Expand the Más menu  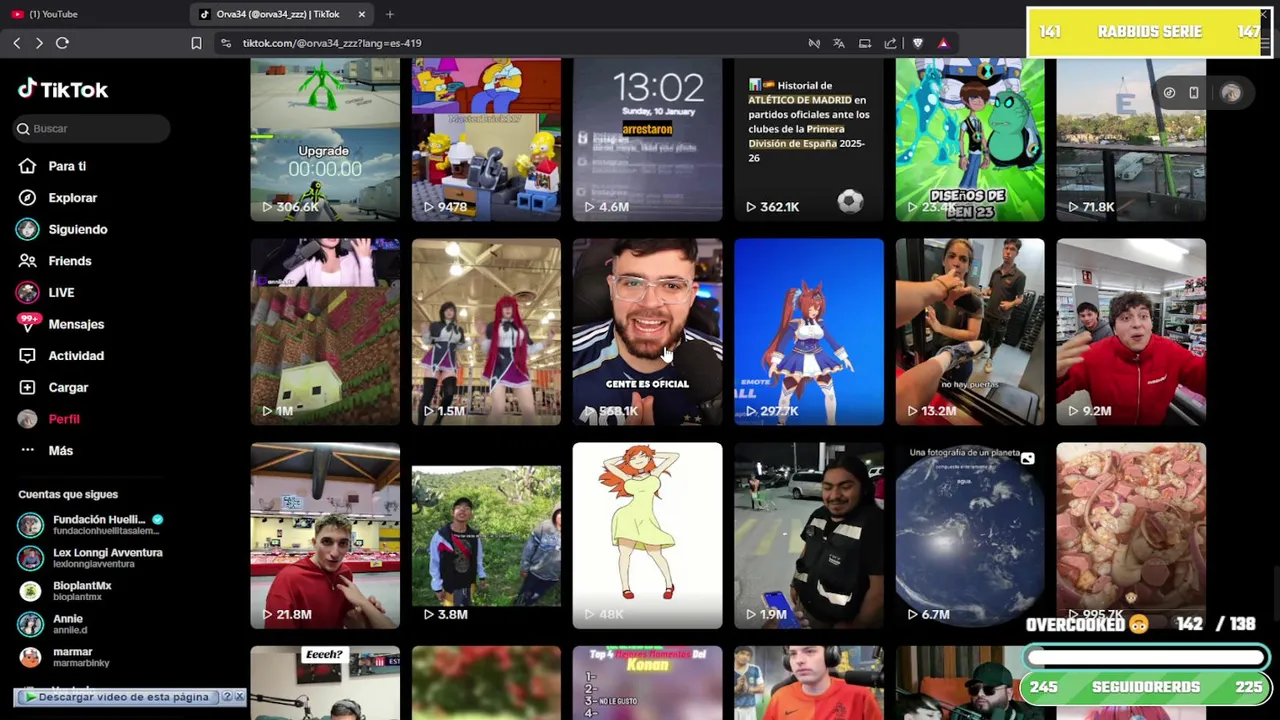[x=60, y=451]
